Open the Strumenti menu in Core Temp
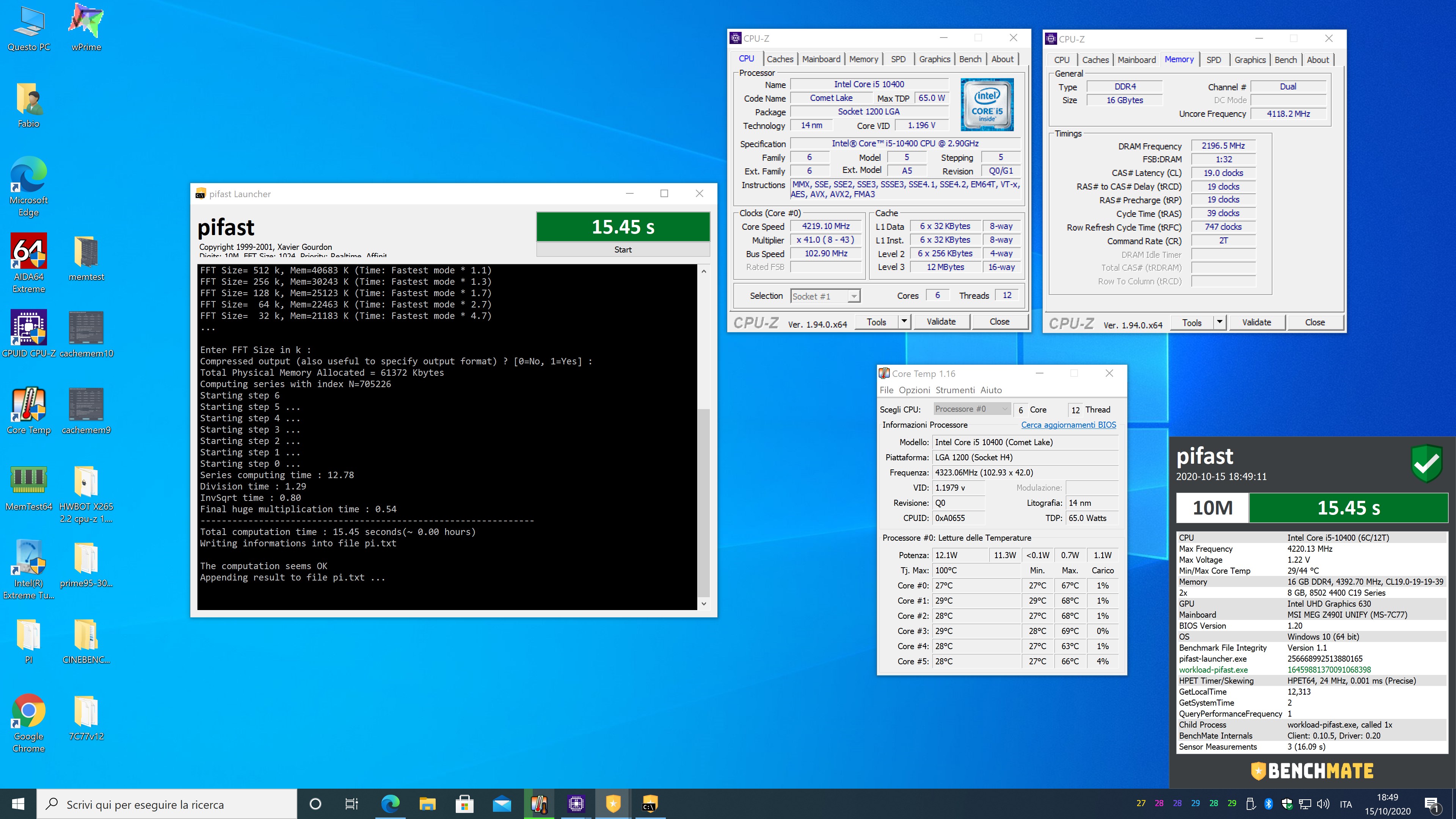Viewport: 1456px width, 819px height. [x=955, y=390]
